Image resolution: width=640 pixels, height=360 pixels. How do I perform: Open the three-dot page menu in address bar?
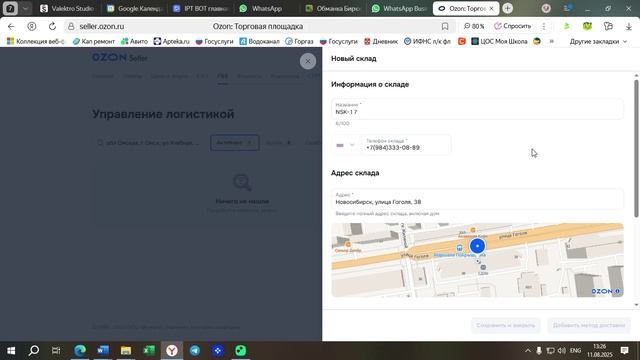click(x=544, y=26)
